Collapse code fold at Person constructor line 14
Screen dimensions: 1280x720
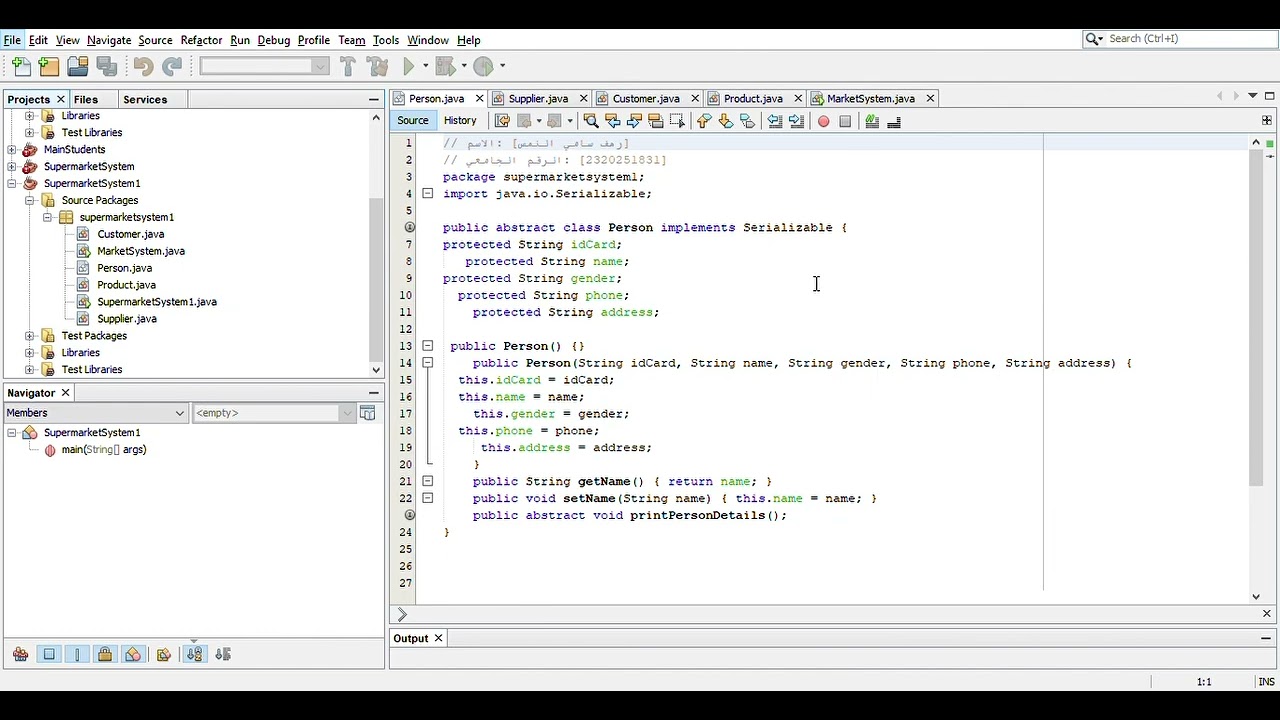click(427, 363)
